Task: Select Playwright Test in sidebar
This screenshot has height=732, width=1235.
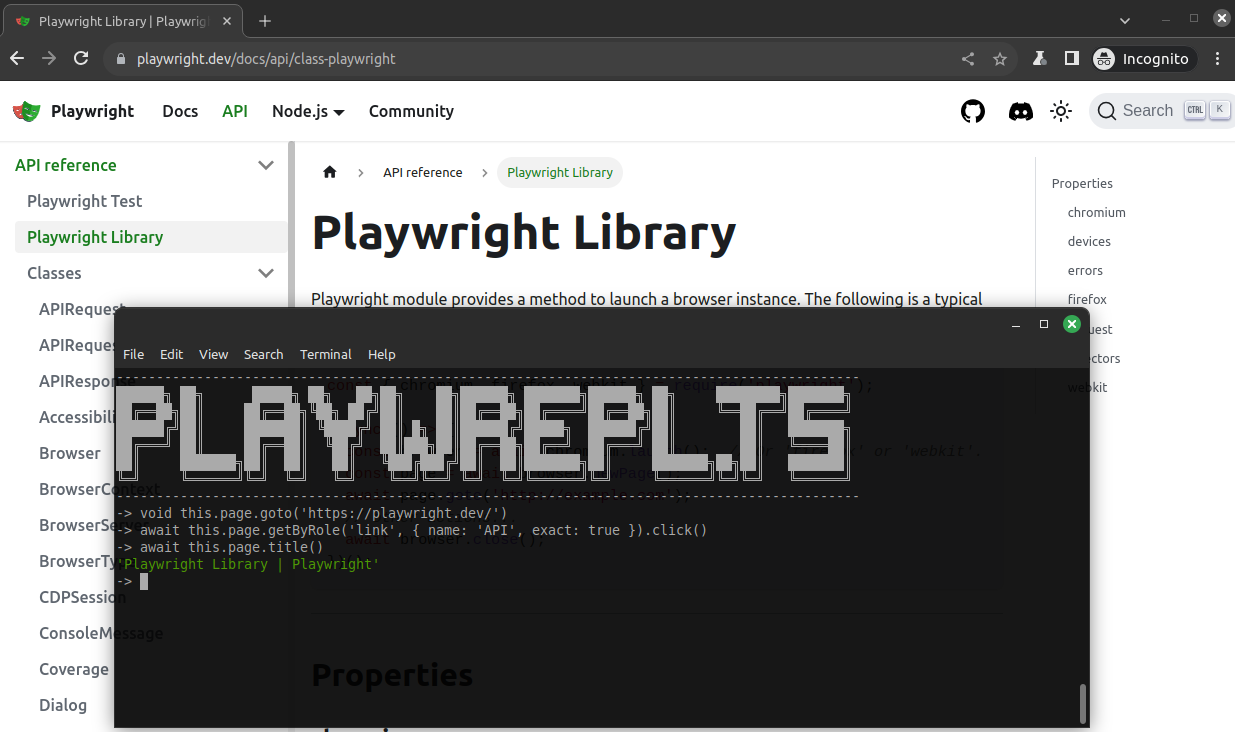Action: click(x=85, y=201)
